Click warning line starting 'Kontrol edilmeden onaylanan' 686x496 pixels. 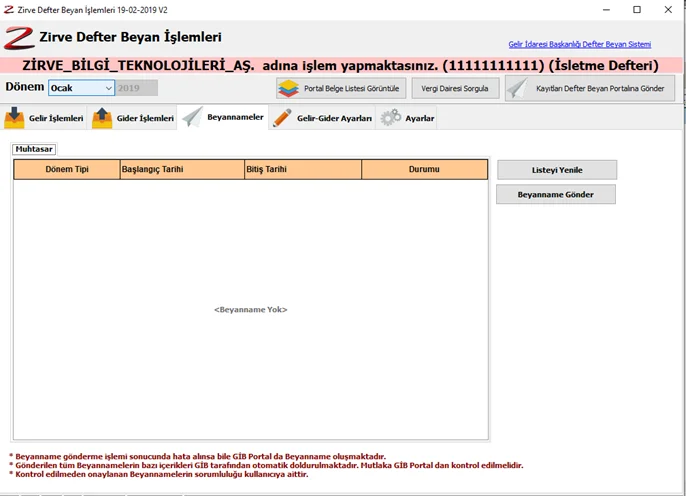(158, 474)
